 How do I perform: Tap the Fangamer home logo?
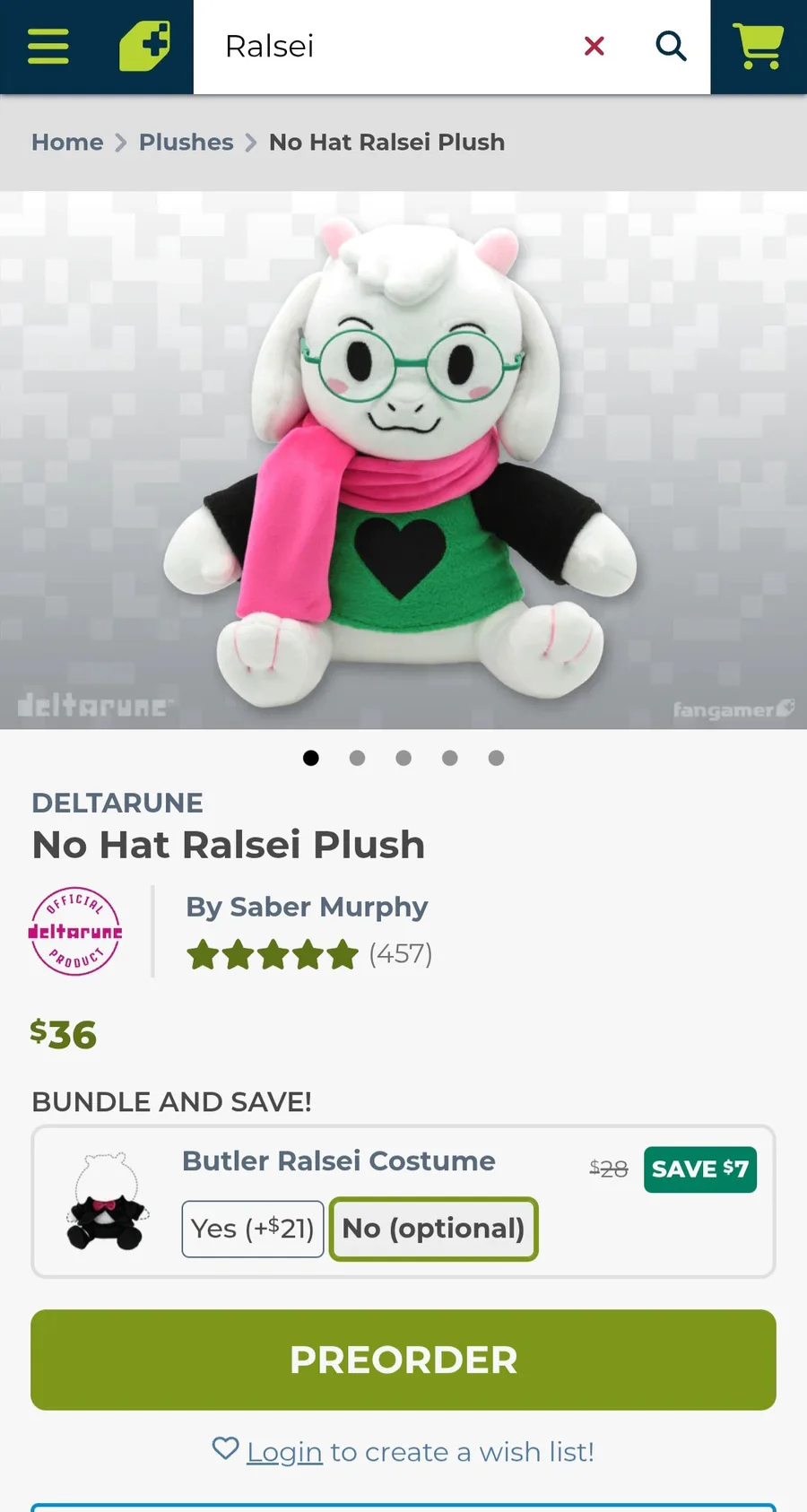pyautogui.click(x=144, y=47)
